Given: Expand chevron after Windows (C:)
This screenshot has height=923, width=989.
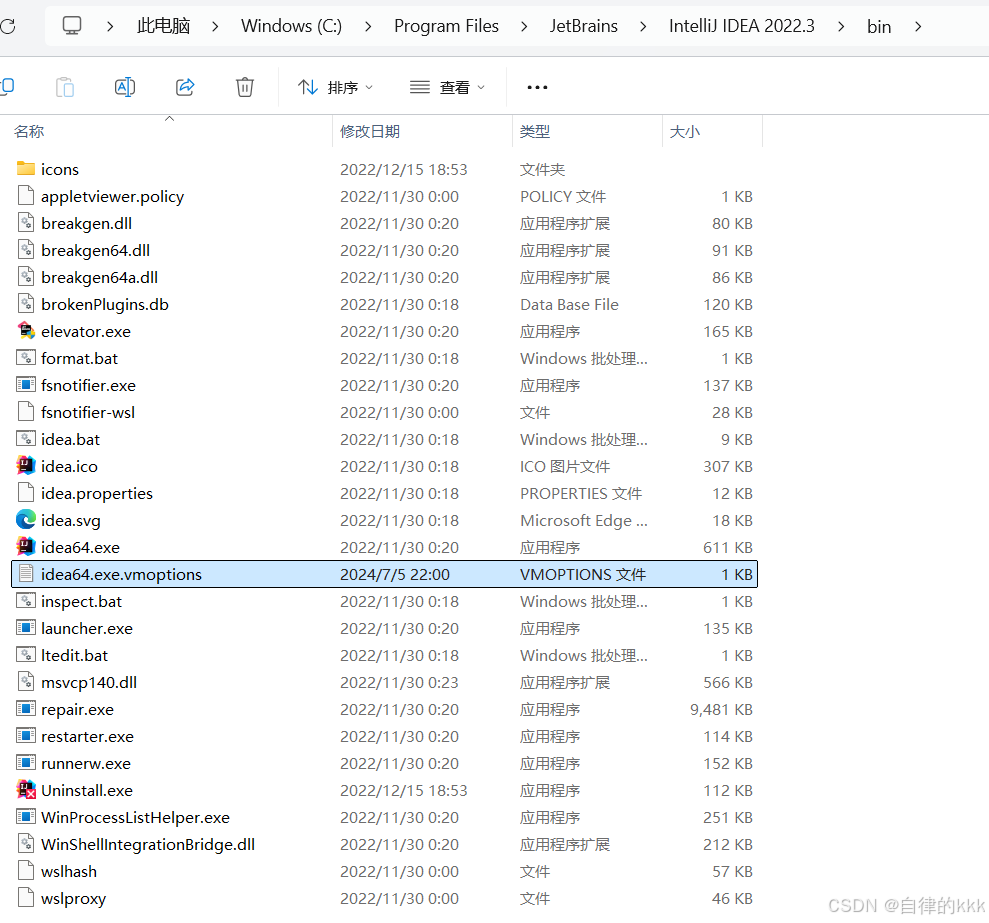Looking at the screenshot, I should 368,26.
